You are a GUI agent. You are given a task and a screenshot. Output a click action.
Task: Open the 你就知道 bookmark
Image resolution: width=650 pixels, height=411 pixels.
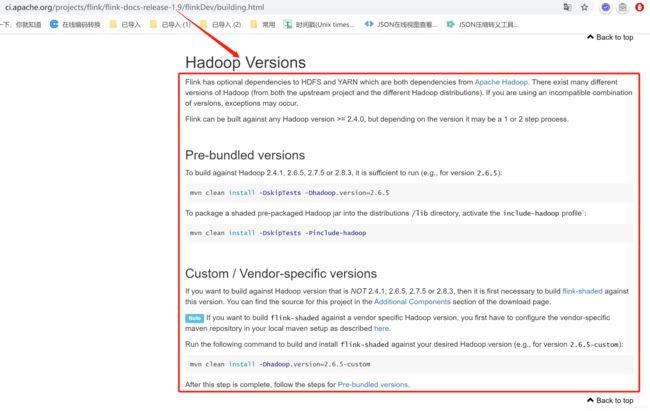point(21,24)
